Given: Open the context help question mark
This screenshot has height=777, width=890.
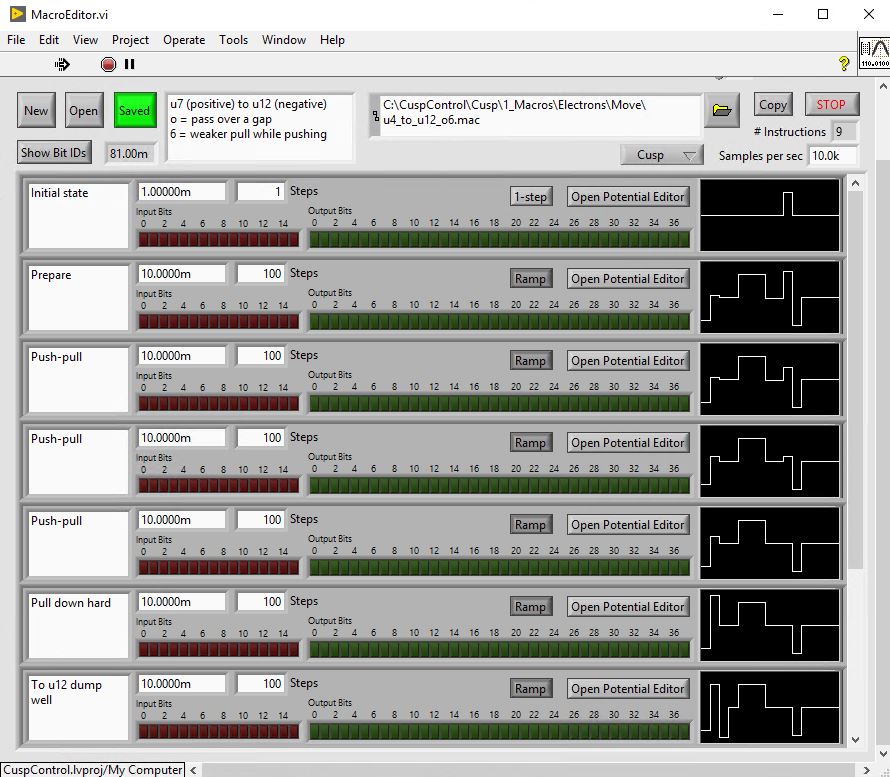Looking at the screenshot, I should click(844, 64).
